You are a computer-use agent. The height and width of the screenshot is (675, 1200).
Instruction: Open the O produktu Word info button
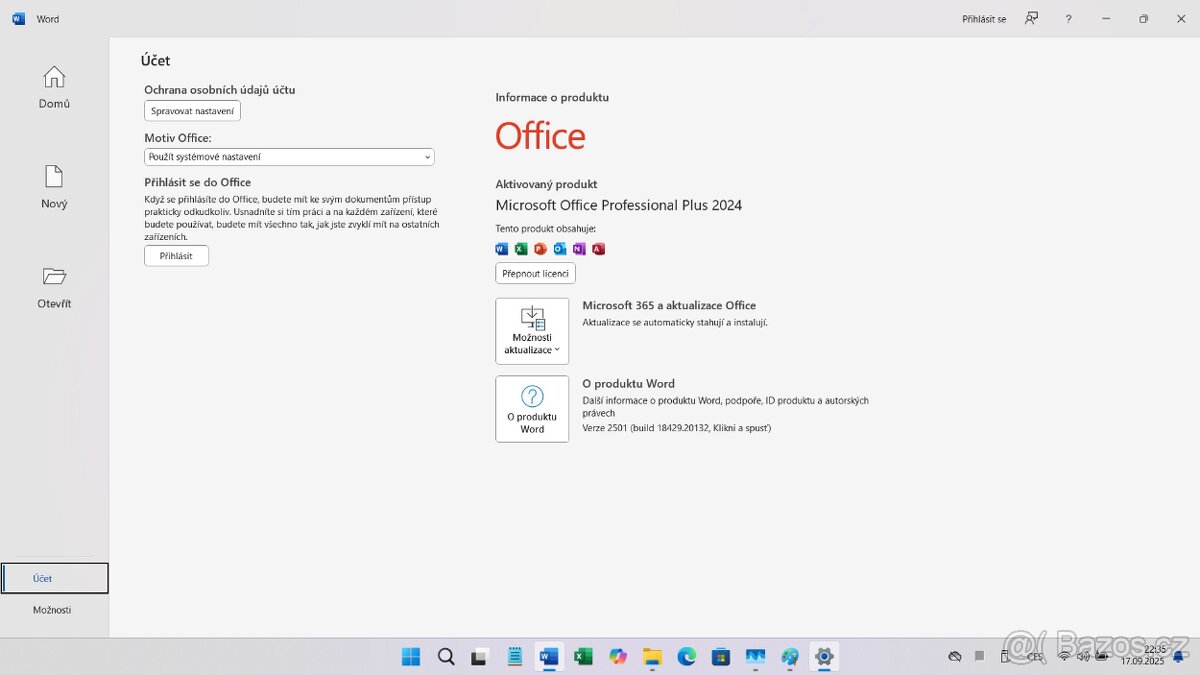pos(532,409)
